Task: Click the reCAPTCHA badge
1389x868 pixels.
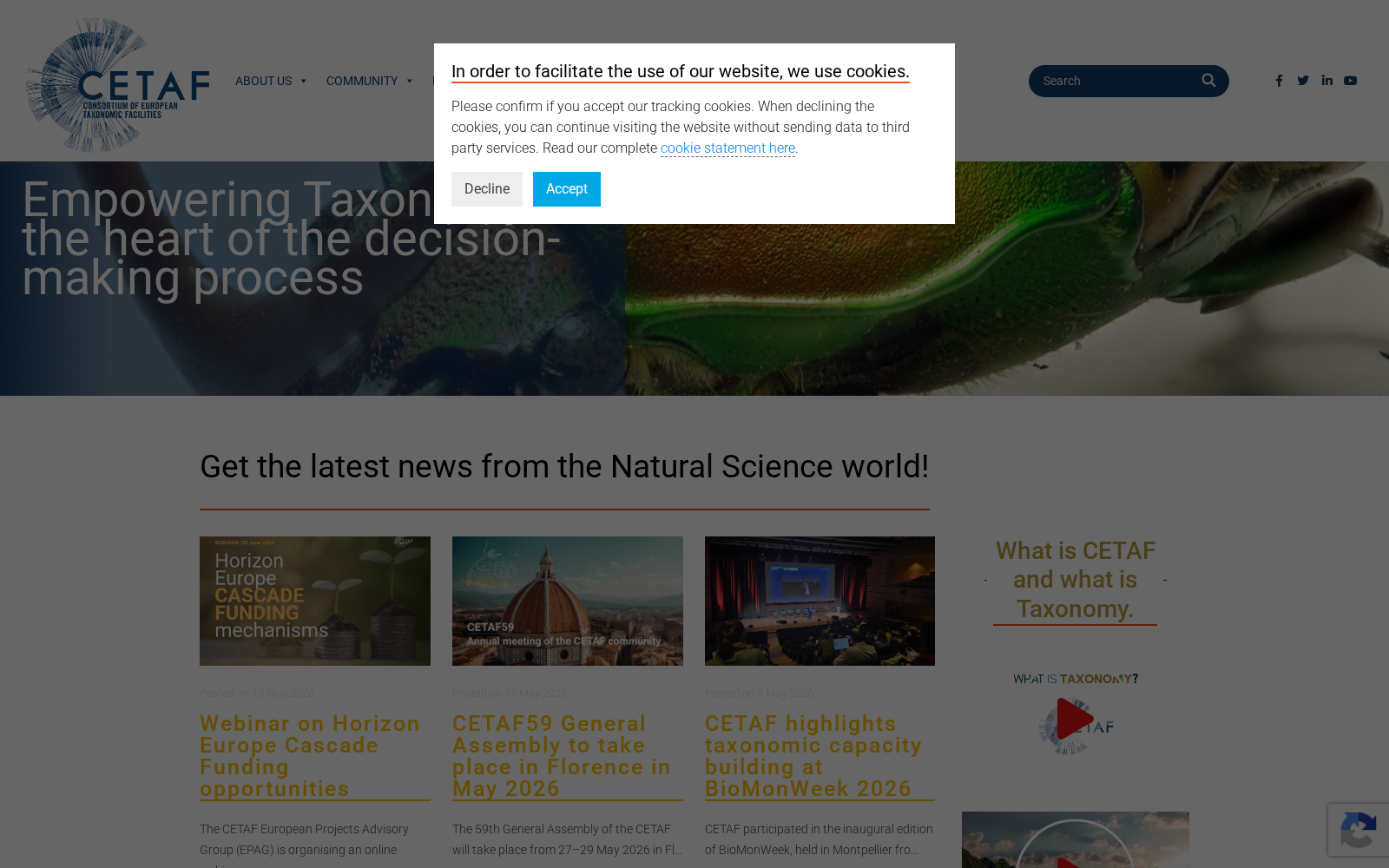Action: pos(1359,830)
